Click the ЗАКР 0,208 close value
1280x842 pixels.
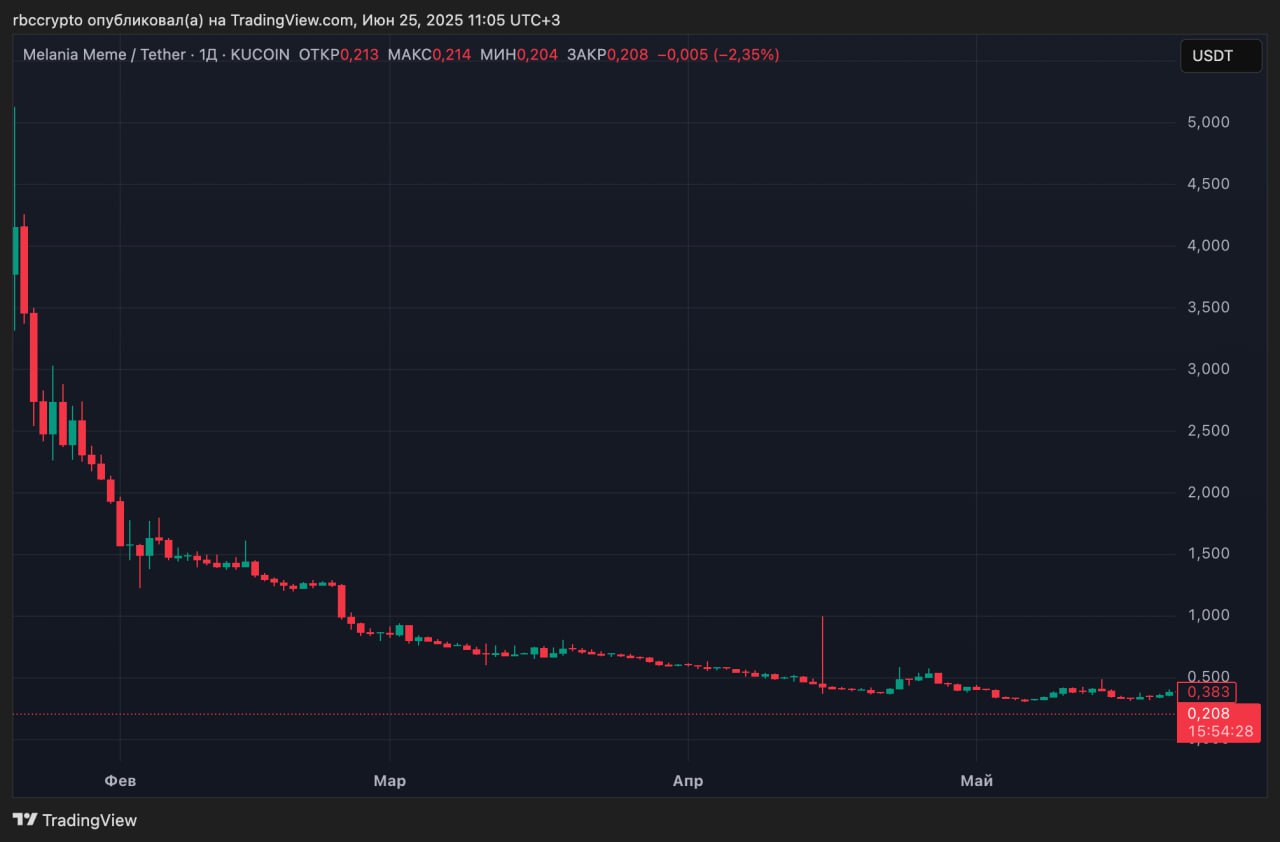click(607, 55)
